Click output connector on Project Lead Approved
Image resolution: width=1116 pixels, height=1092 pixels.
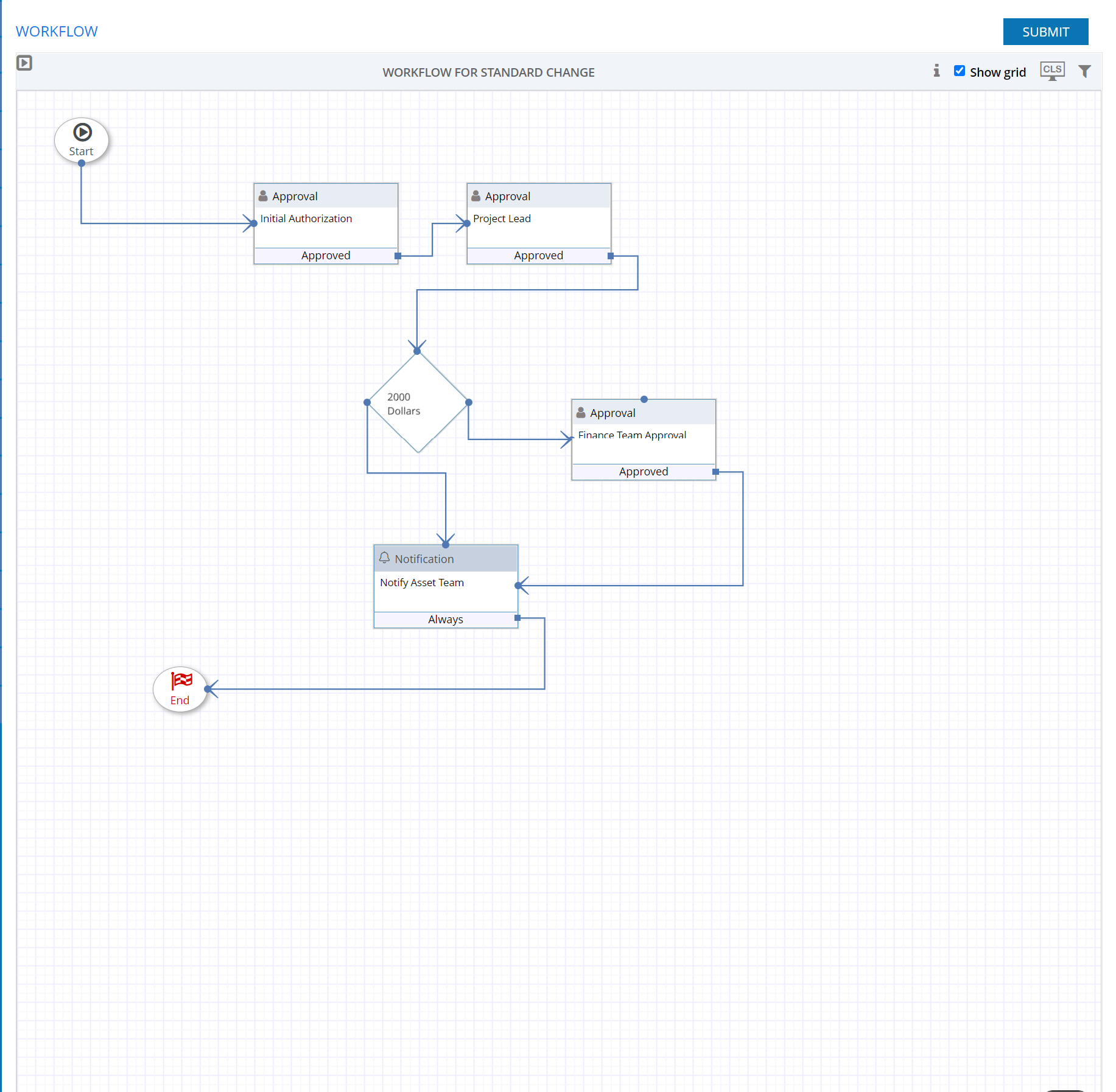[611, 256]
